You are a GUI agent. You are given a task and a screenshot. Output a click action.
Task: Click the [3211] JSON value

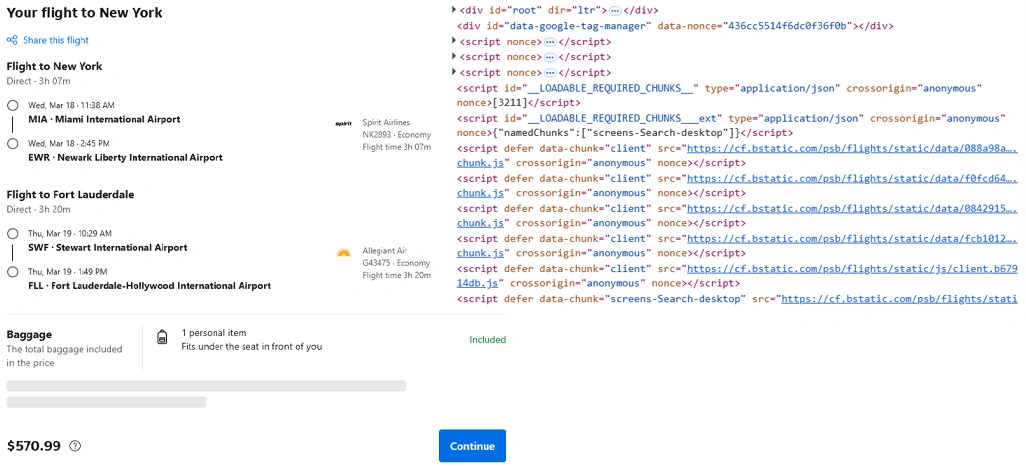pyautogui.click(x=512, y=103)
